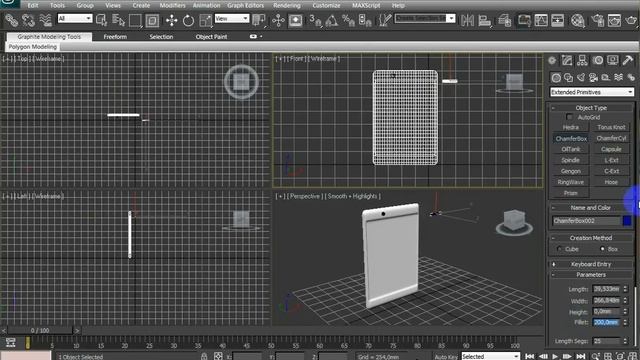This screenshot has height=360, width=640.
Task: Toggle the Angle Snap button
Action: [x=331, y=20]
